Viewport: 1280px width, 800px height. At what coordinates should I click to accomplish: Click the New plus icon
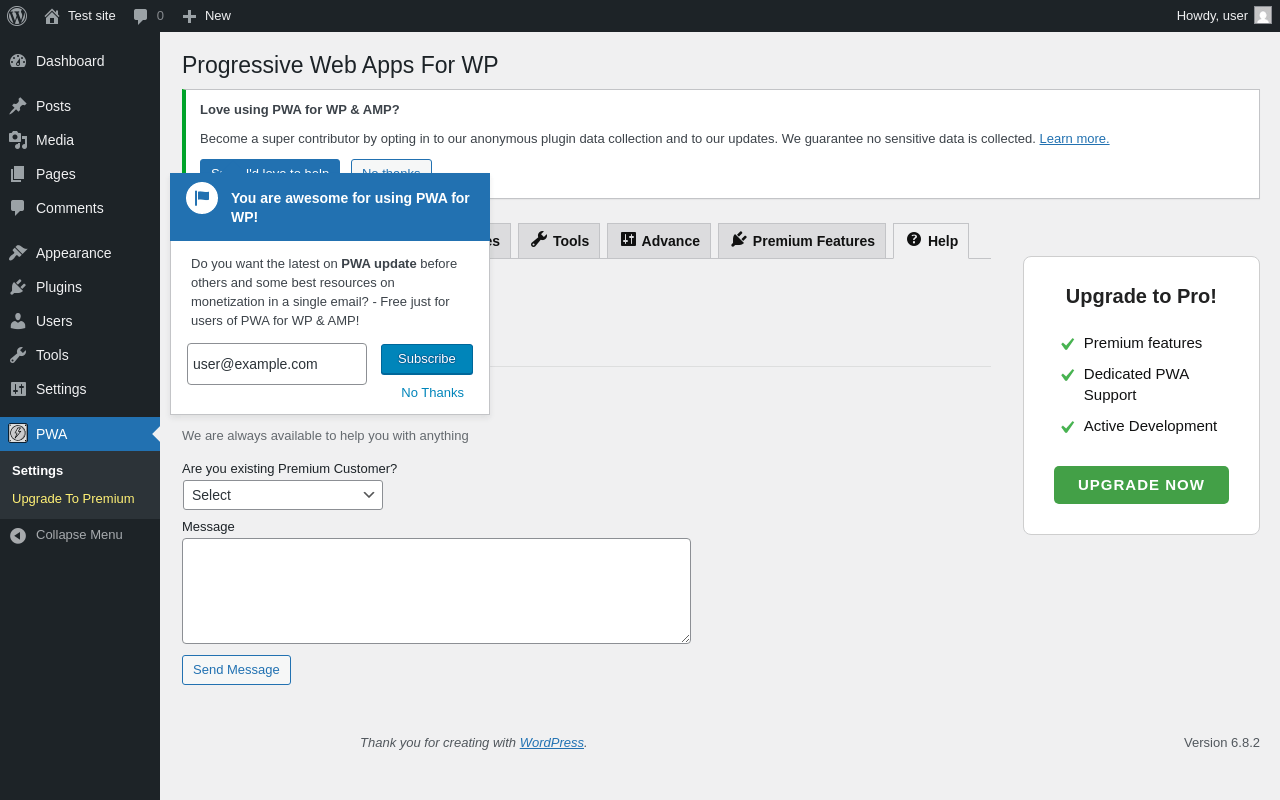pyautogui.click(x=189, y=16)
